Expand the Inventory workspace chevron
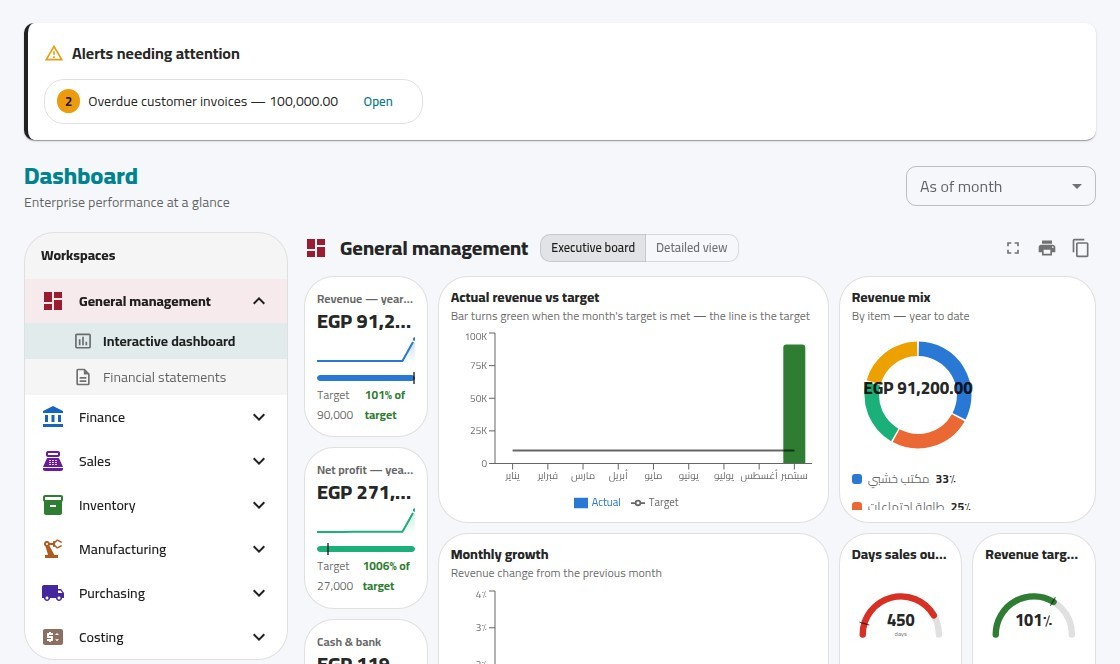This screenshot has width=1120, height=664. [259, 505]
